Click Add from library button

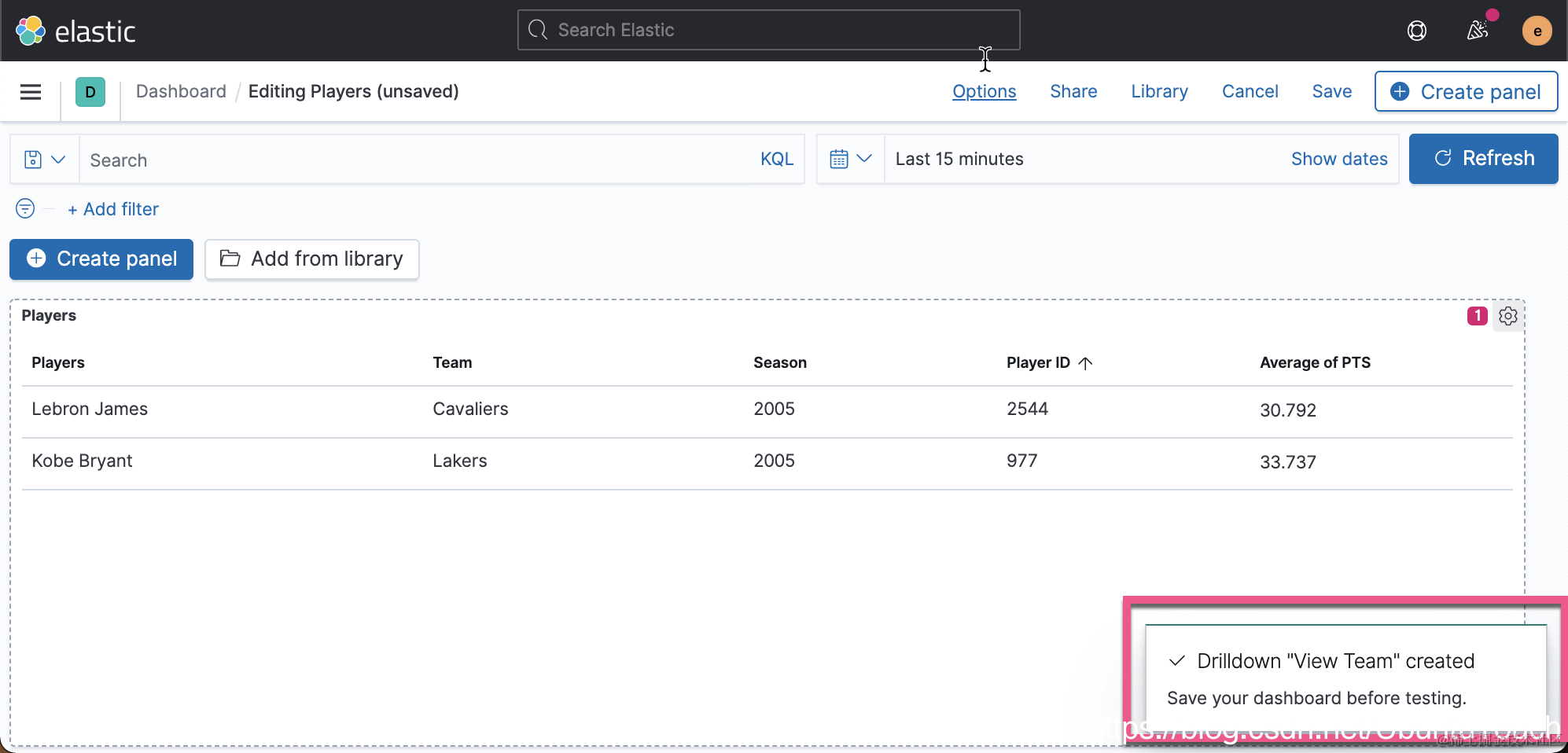pos(312,259)
